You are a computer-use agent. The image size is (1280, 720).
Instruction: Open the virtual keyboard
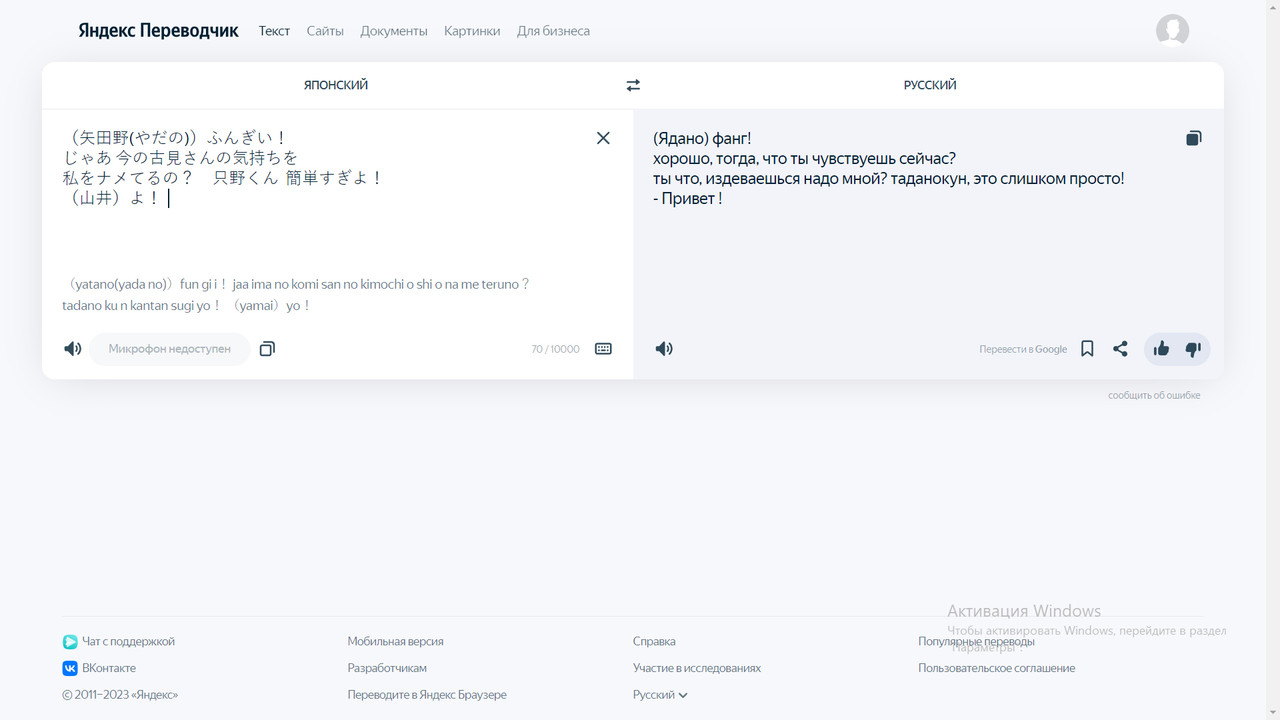coord(603,349)
